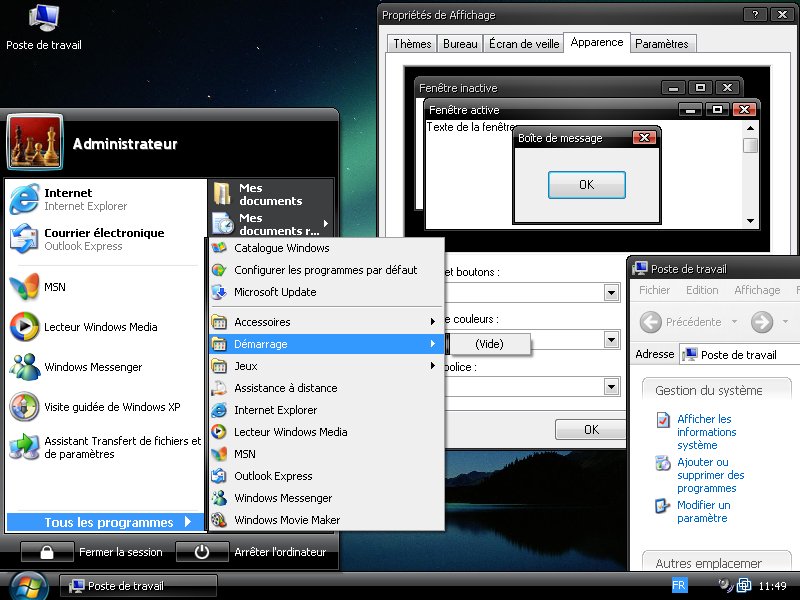Screen dimensions: 800x600
Task: Click Afficher les informations système link
Action: pyautogui.click(x=705, y=432)
